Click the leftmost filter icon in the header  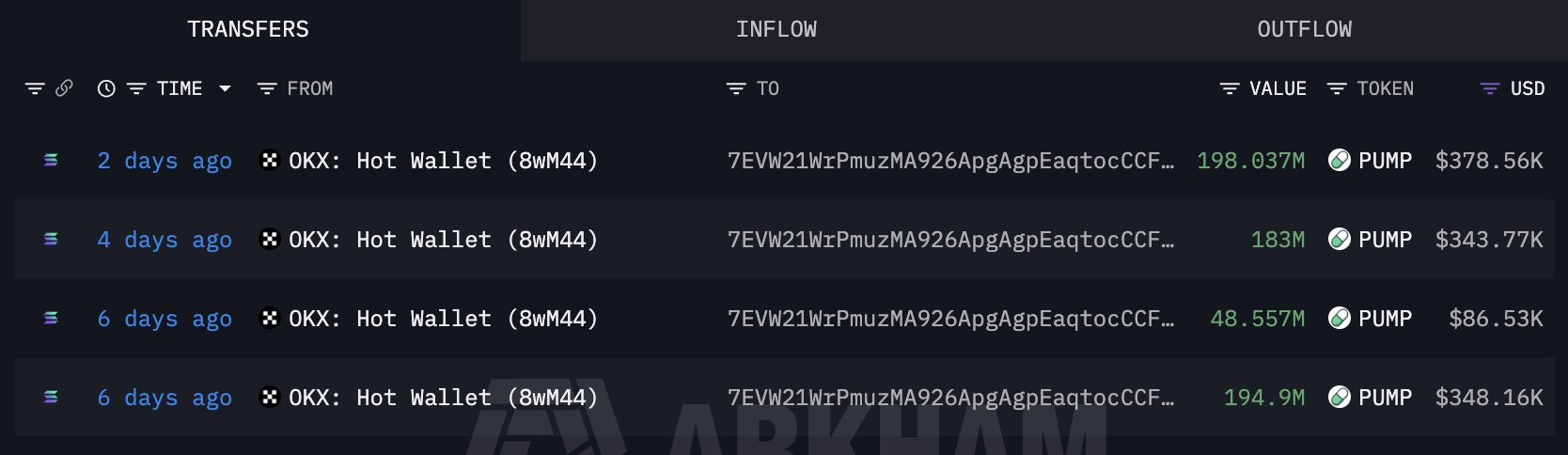tap(35, 88)
